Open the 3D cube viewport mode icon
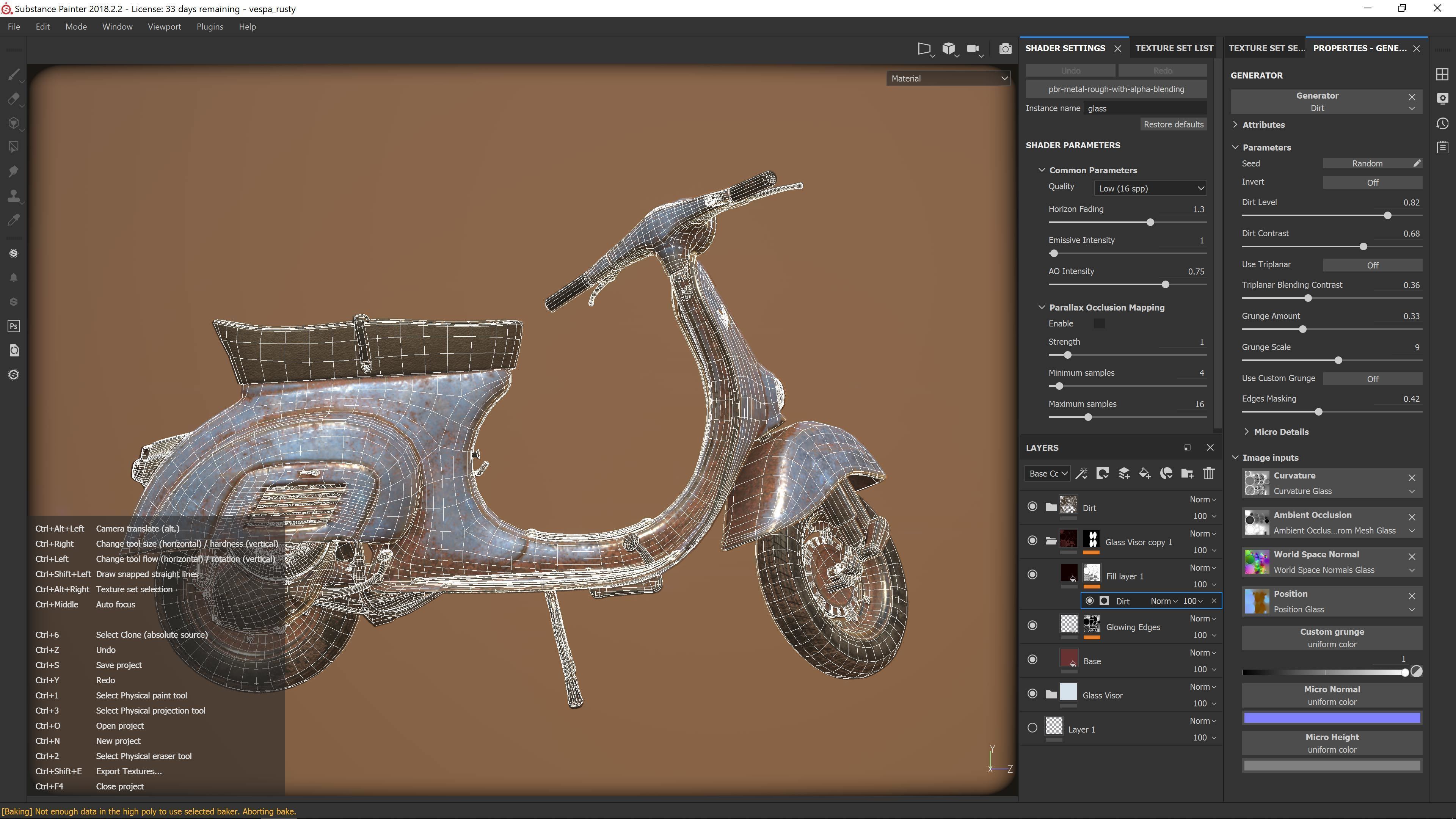1456x819 pixels. click(x=949, y=49)
